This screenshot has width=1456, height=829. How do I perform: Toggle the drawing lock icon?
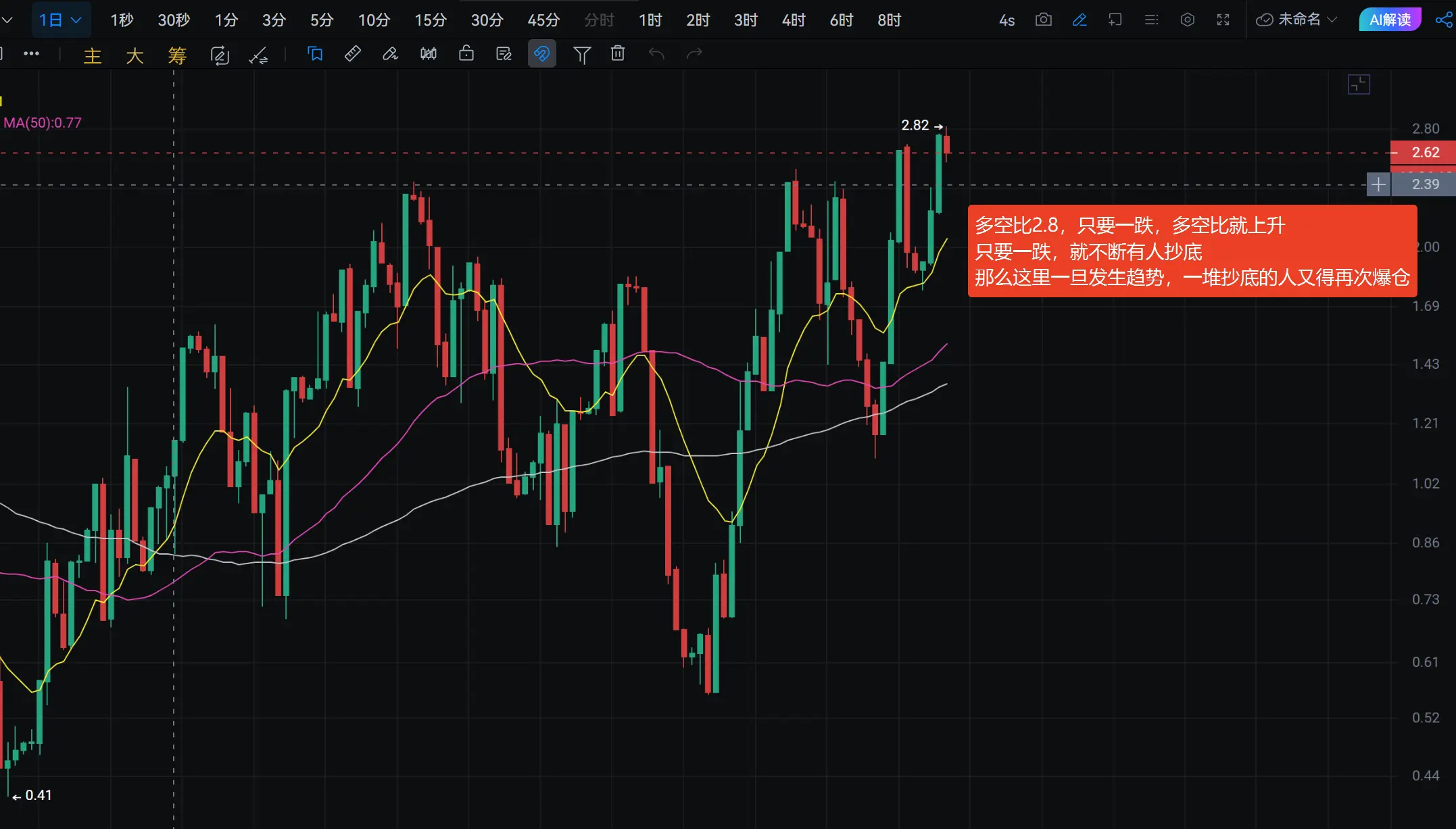[466, 54]
